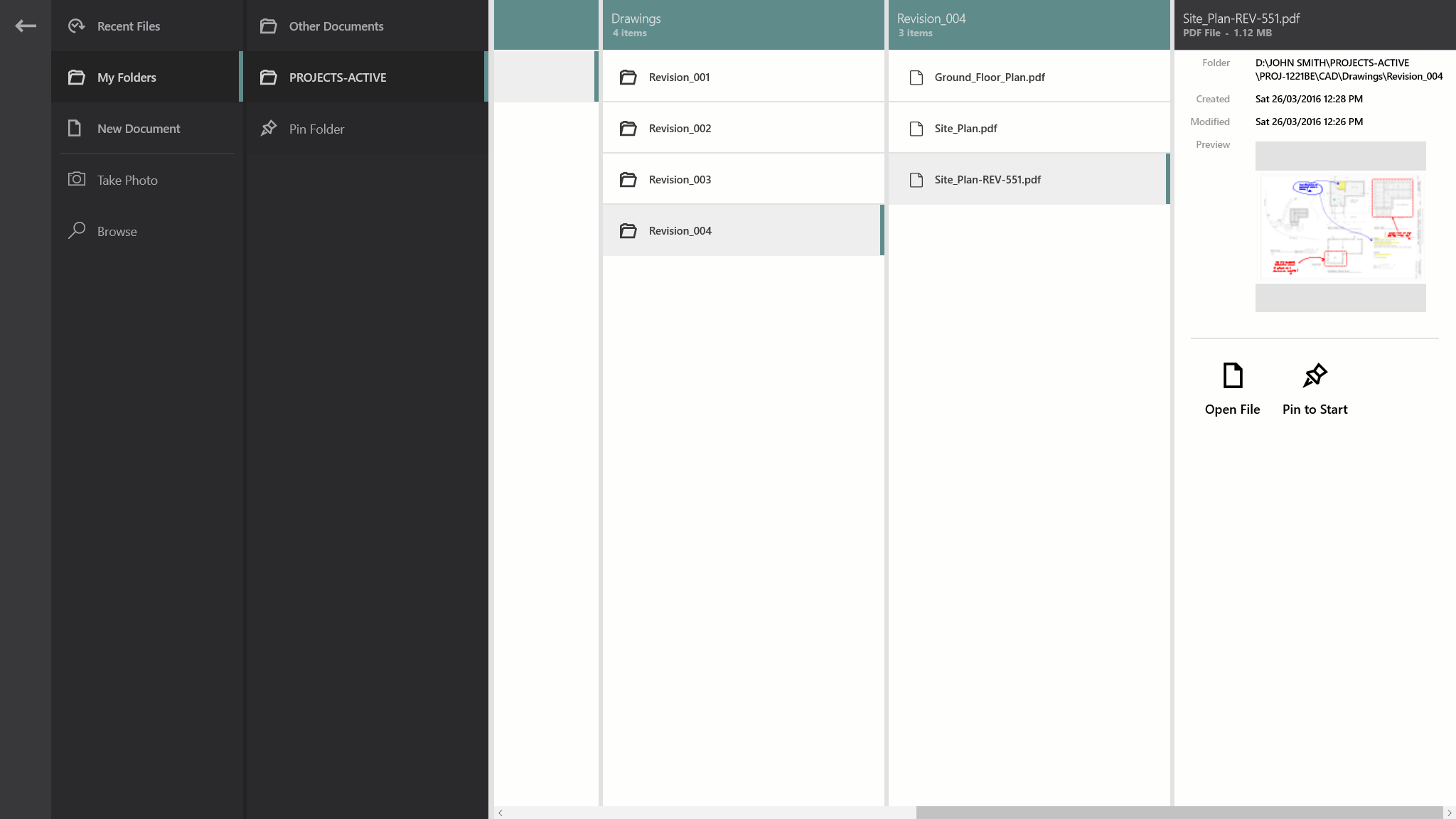
Task: Click the Pin Folder icon
Action: tap(268, 129)
